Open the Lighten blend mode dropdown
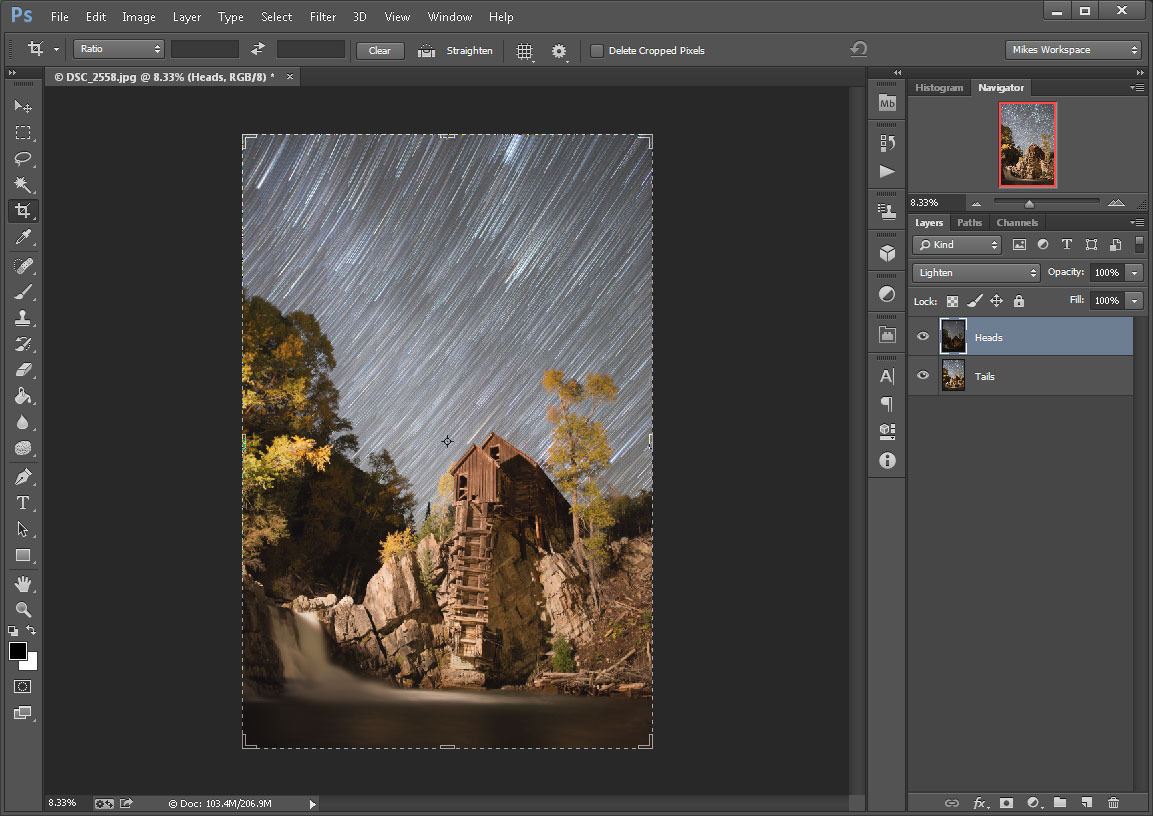The width and height of the screenshot is (1153, 816). [976, 273]
